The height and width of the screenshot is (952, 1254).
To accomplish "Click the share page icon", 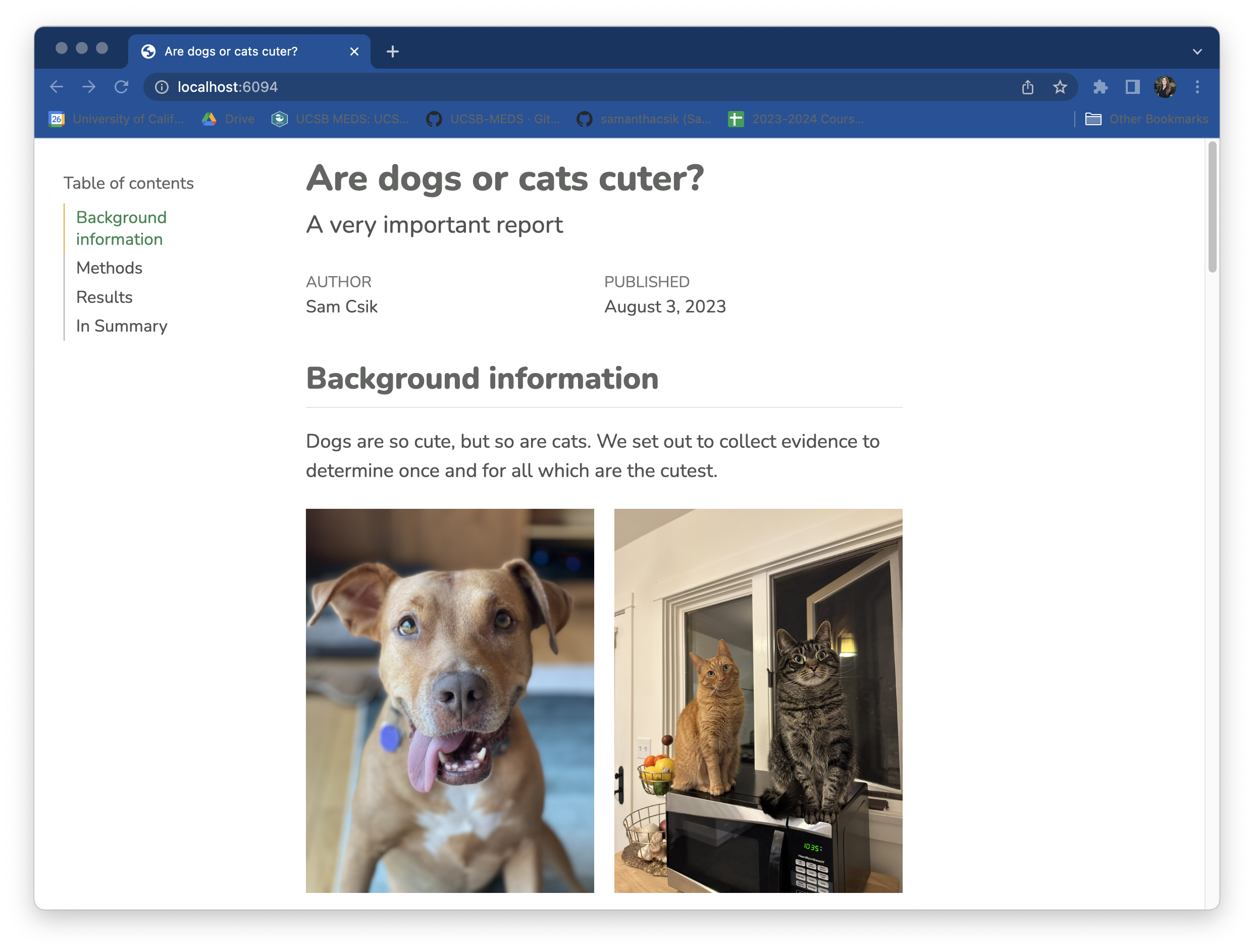I will coord(1027,87).
